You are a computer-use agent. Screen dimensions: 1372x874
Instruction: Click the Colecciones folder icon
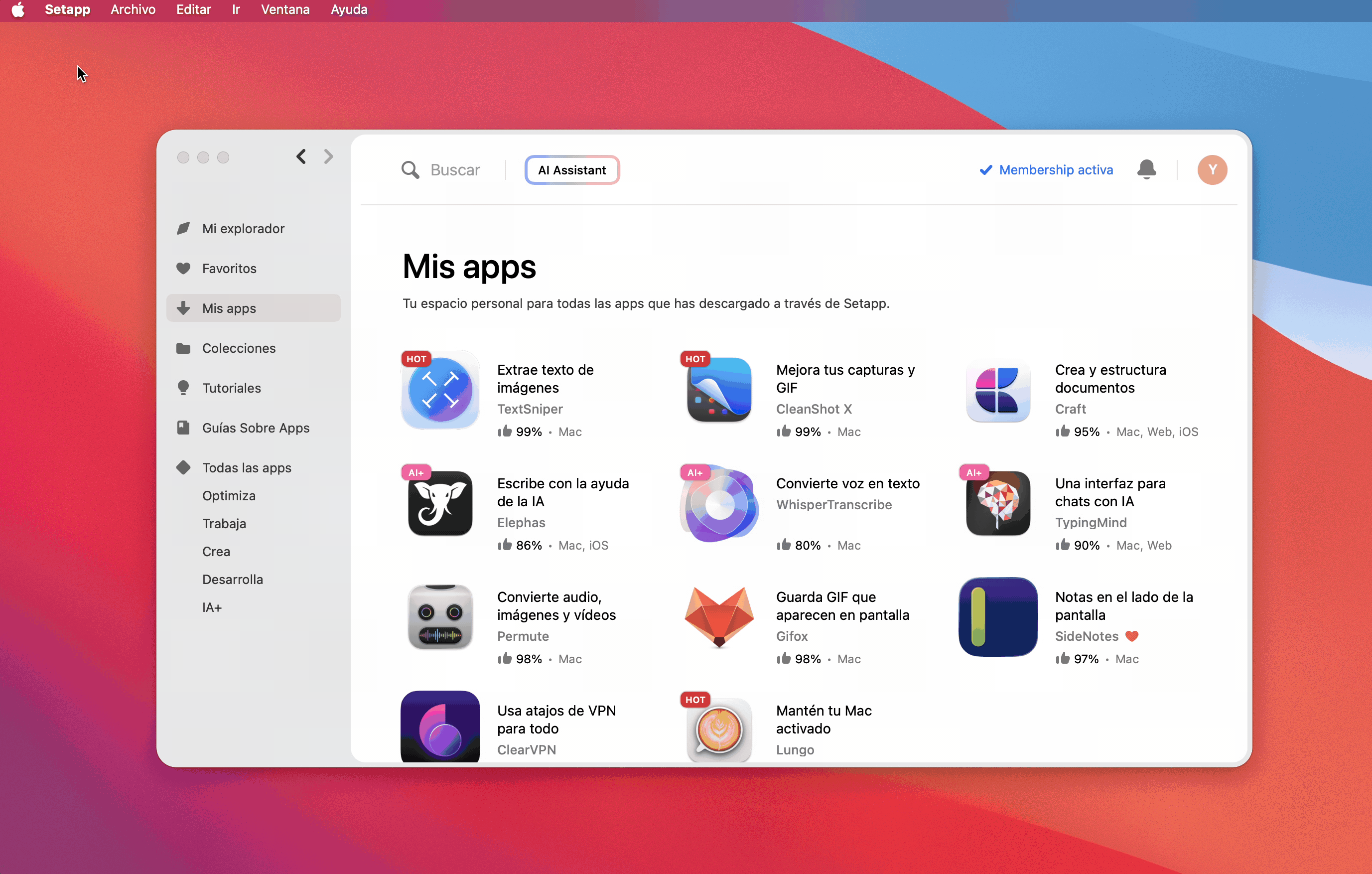click(183, 348)
